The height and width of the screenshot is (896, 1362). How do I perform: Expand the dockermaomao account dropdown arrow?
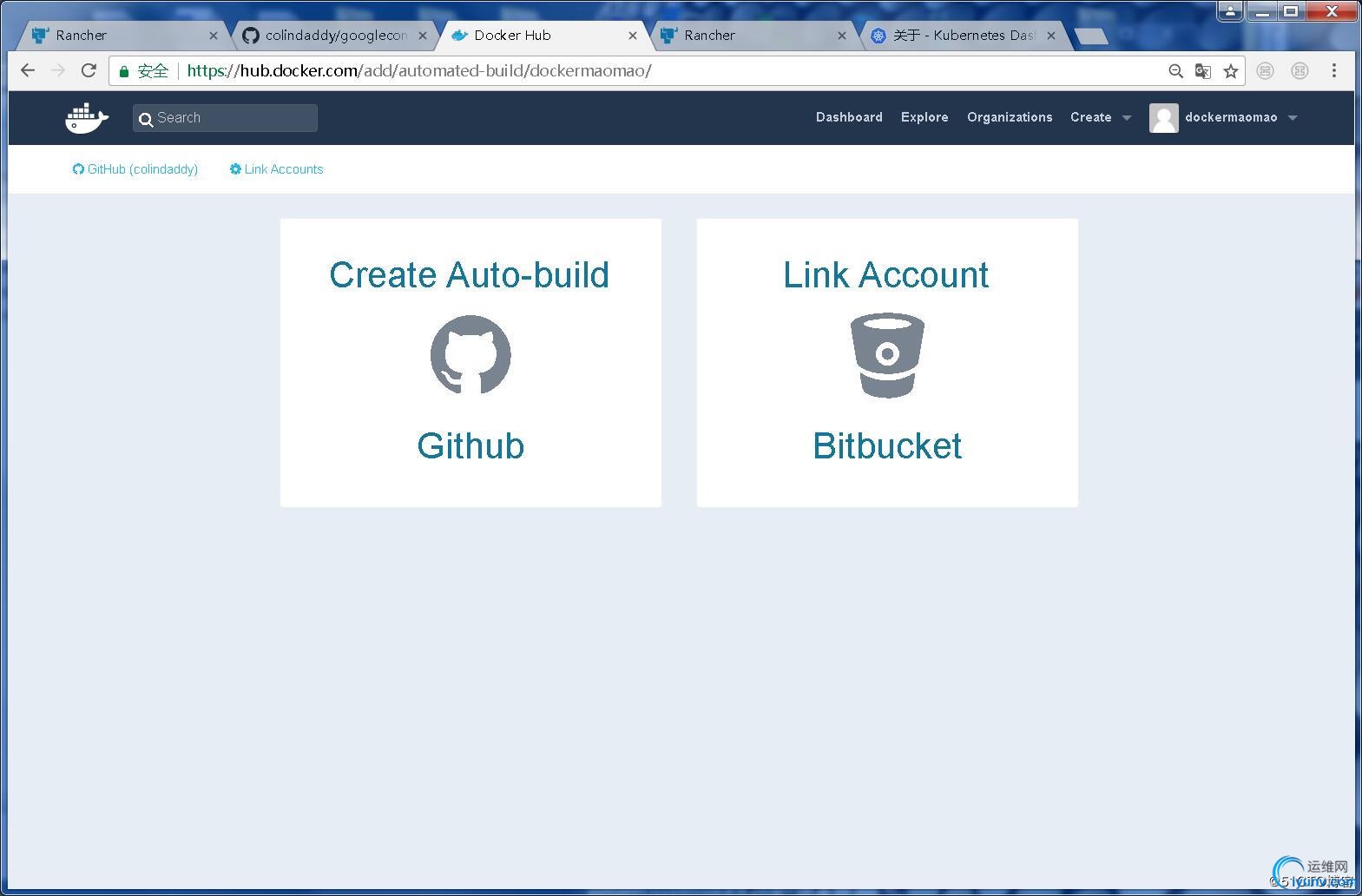point(1293,118)
